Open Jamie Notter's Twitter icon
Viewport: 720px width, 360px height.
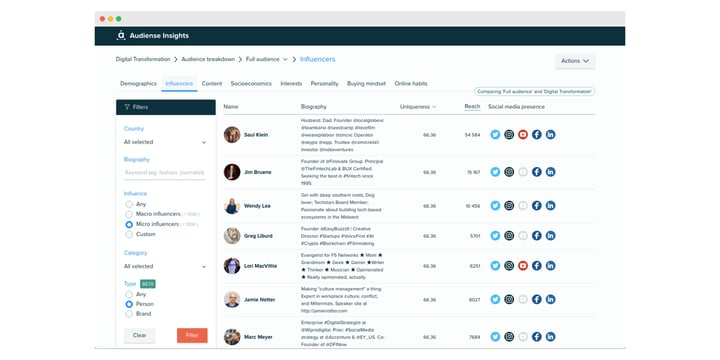pos(495,299)
